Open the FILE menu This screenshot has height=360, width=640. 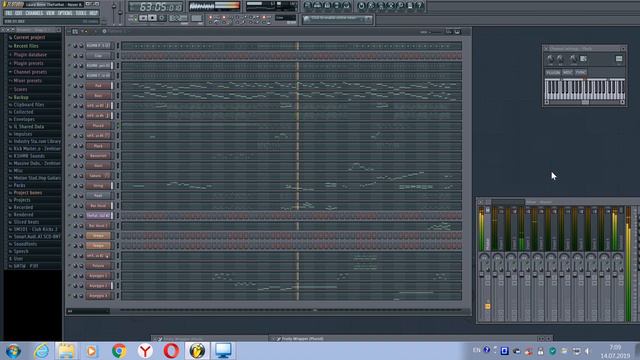[9, 13]
